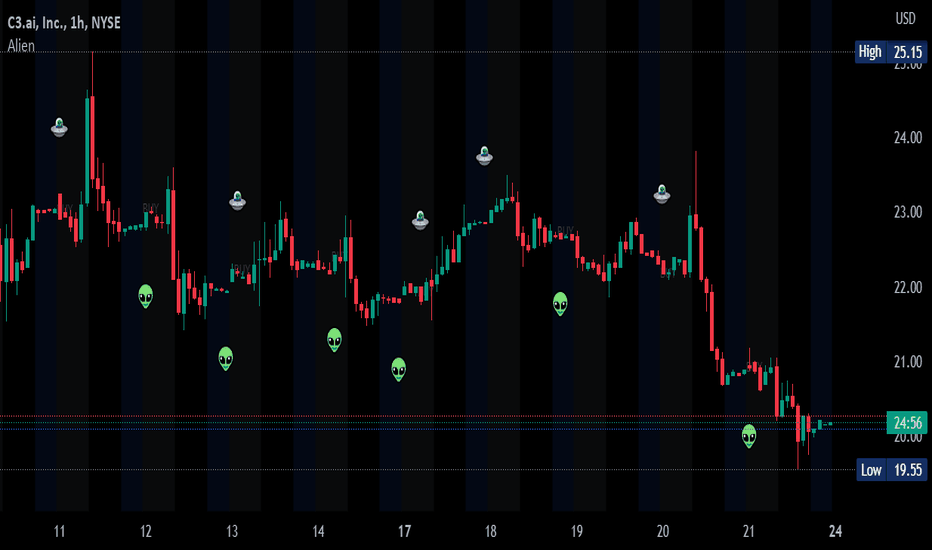This screenshot has width=932, height=550.
Task: Click the tall green candle reaching the 25.15 high
Action: click(87, 150)
